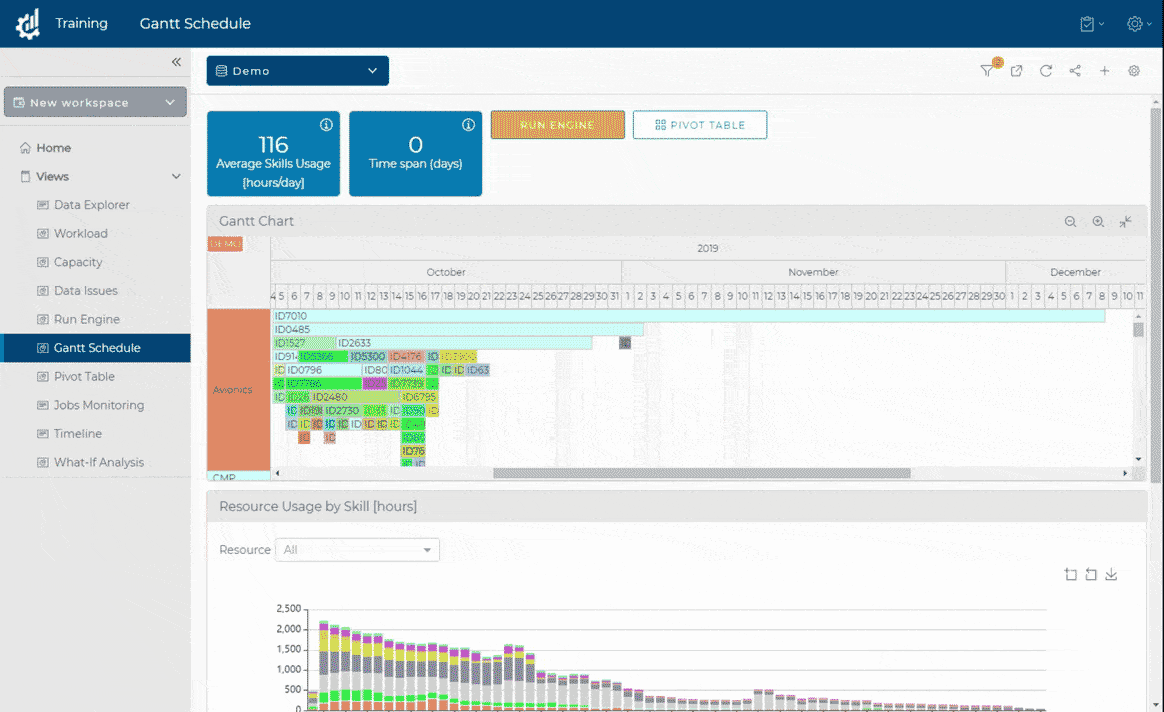Zoom in on the Gantt Chart

[1098, 221]
